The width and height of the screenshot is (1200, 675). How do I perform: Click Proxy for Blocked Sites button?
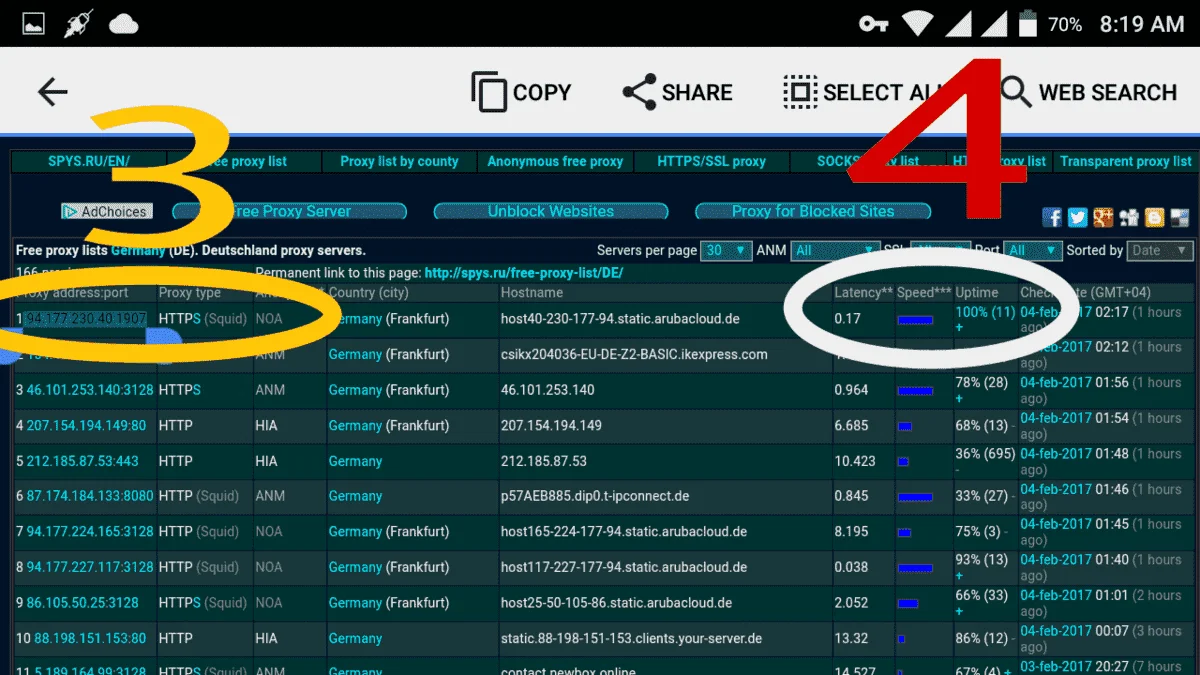pyautogui.click(x=813, y=211)
